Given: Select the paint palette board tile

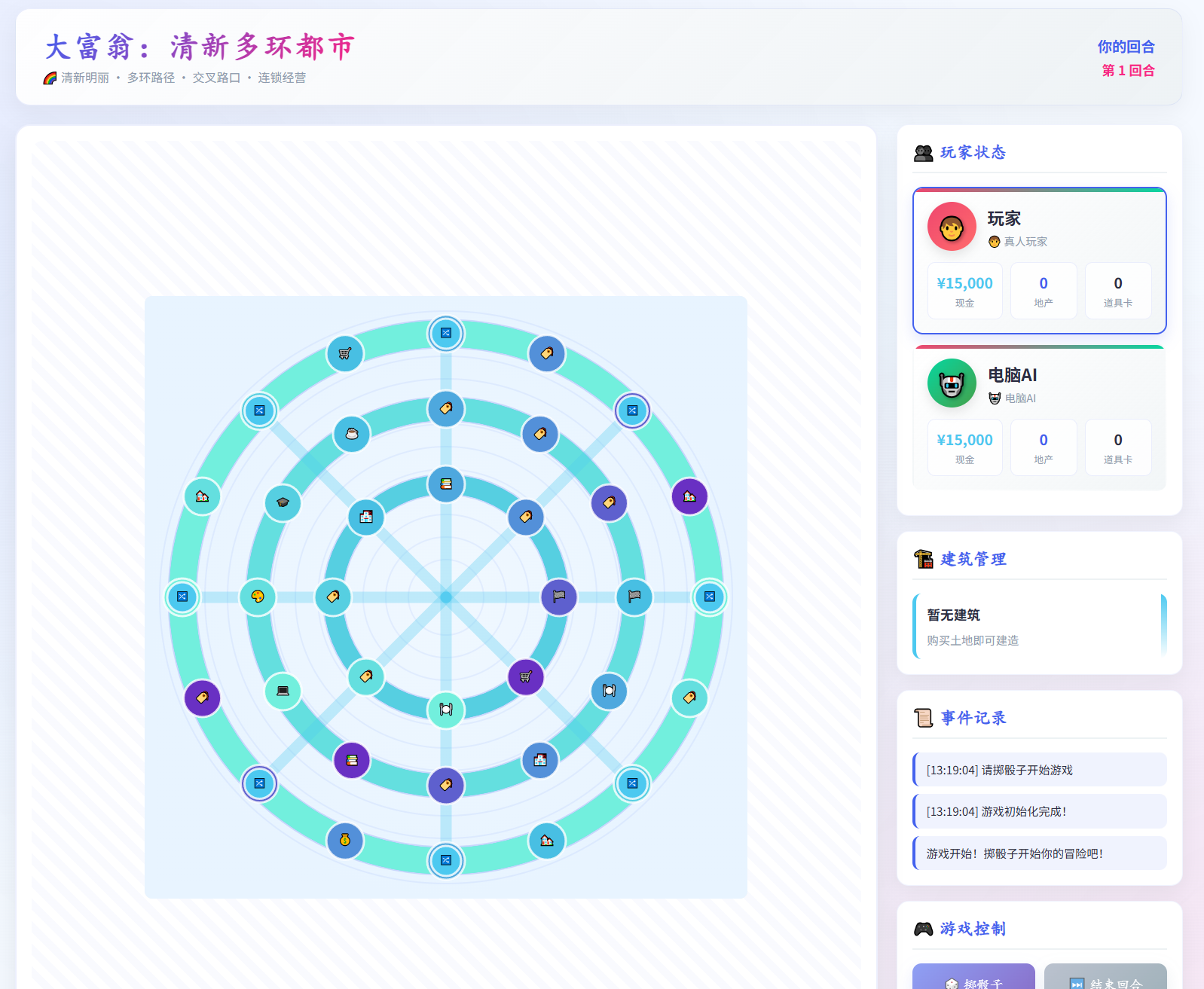Looking at the screenshot, I should coord(258,597).
